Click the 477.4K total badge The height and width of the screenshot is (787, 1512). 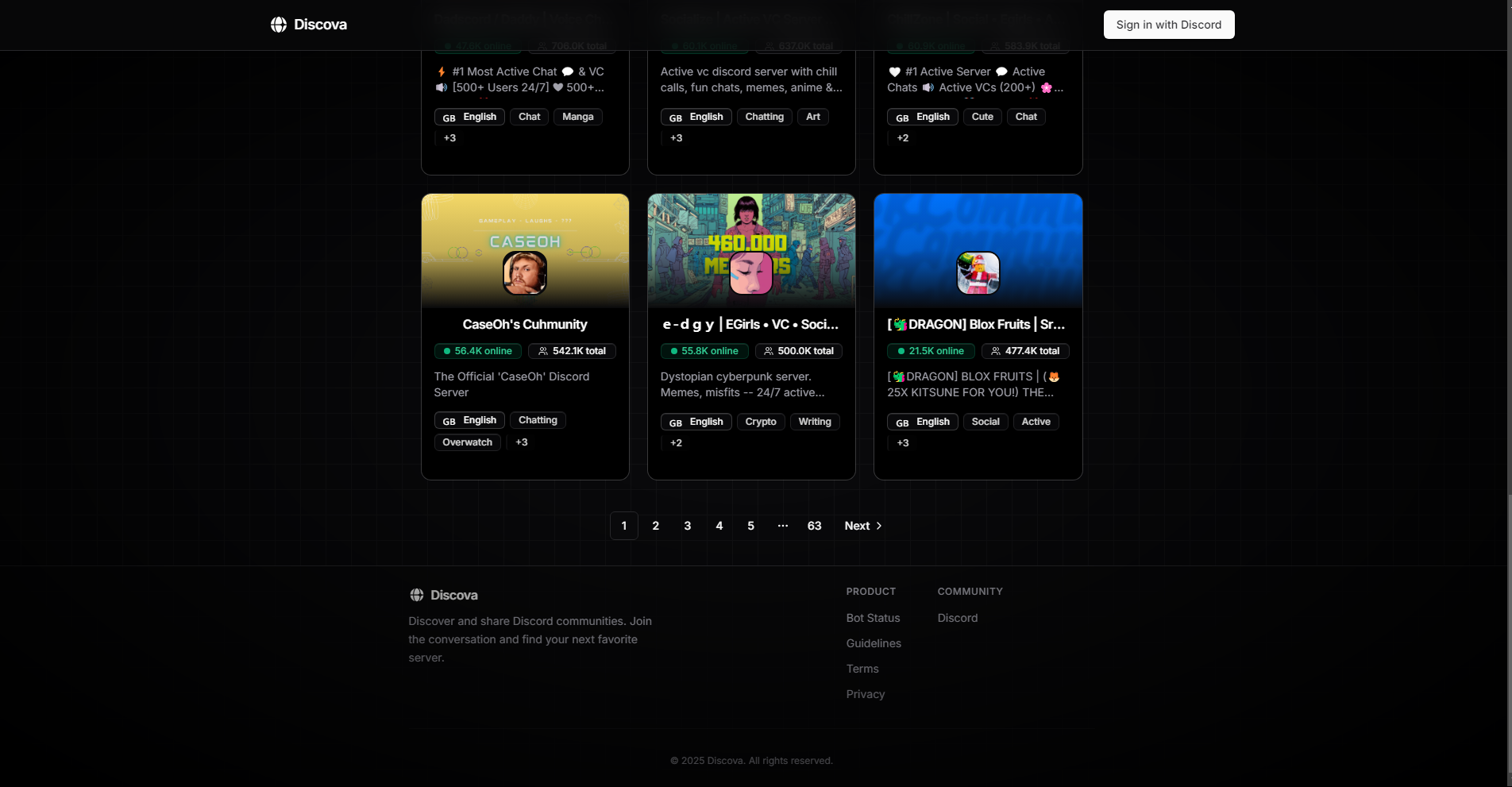(1026, 351)
